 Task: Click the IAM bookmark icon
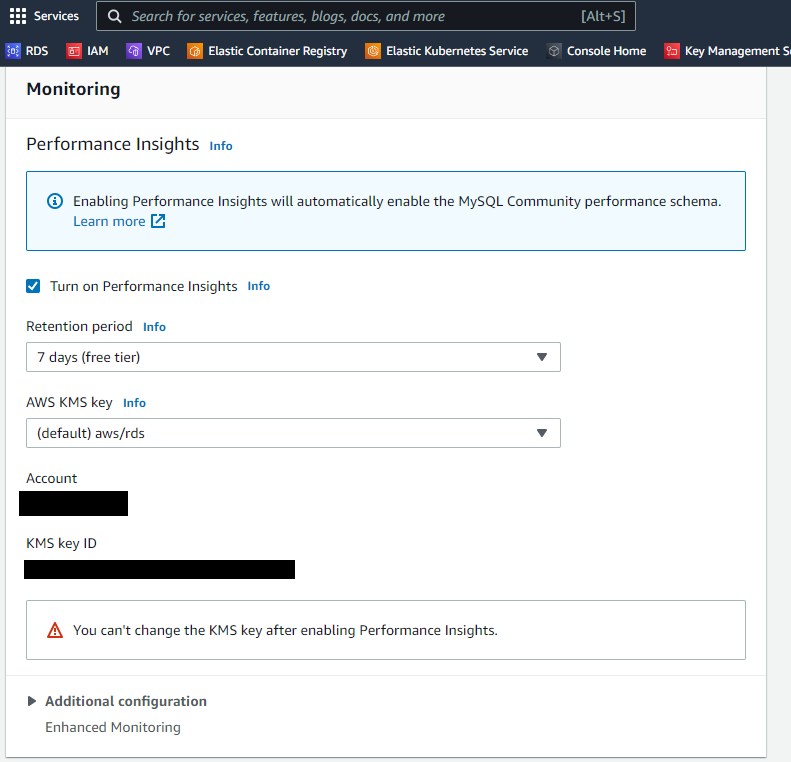74,51
